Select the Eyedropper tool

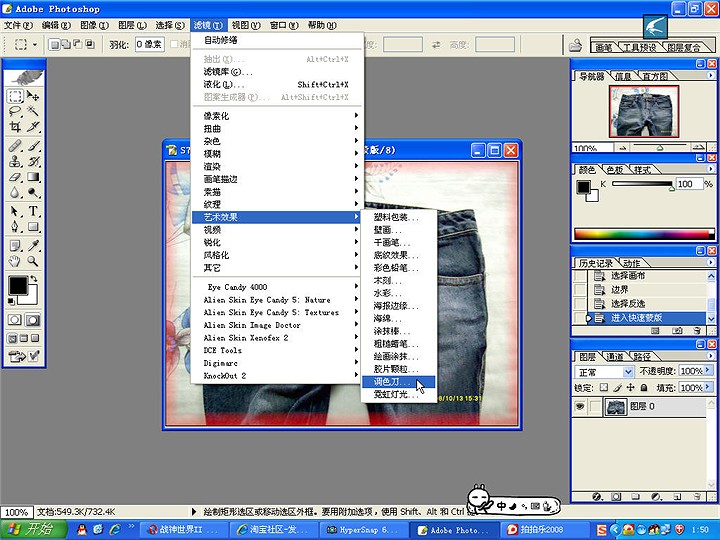33,246
